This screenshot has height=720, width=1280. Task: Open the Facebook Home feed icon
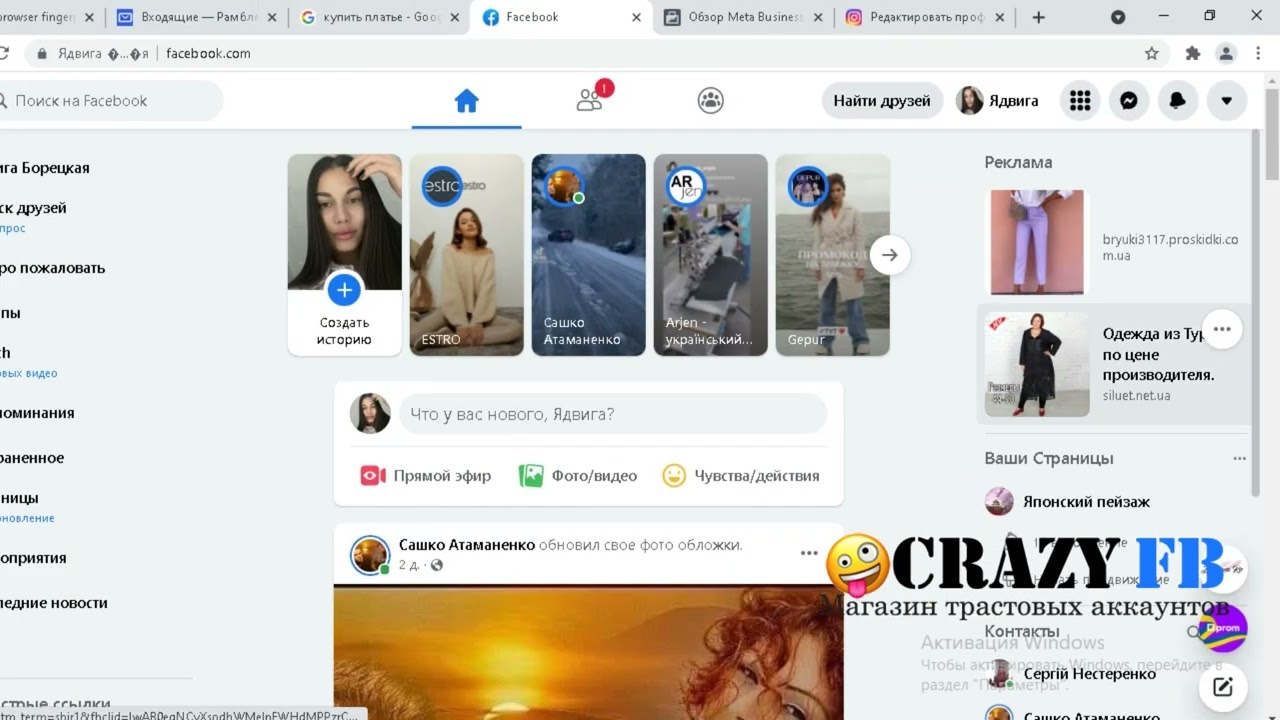pyautogui.click(x=466, y=100)
